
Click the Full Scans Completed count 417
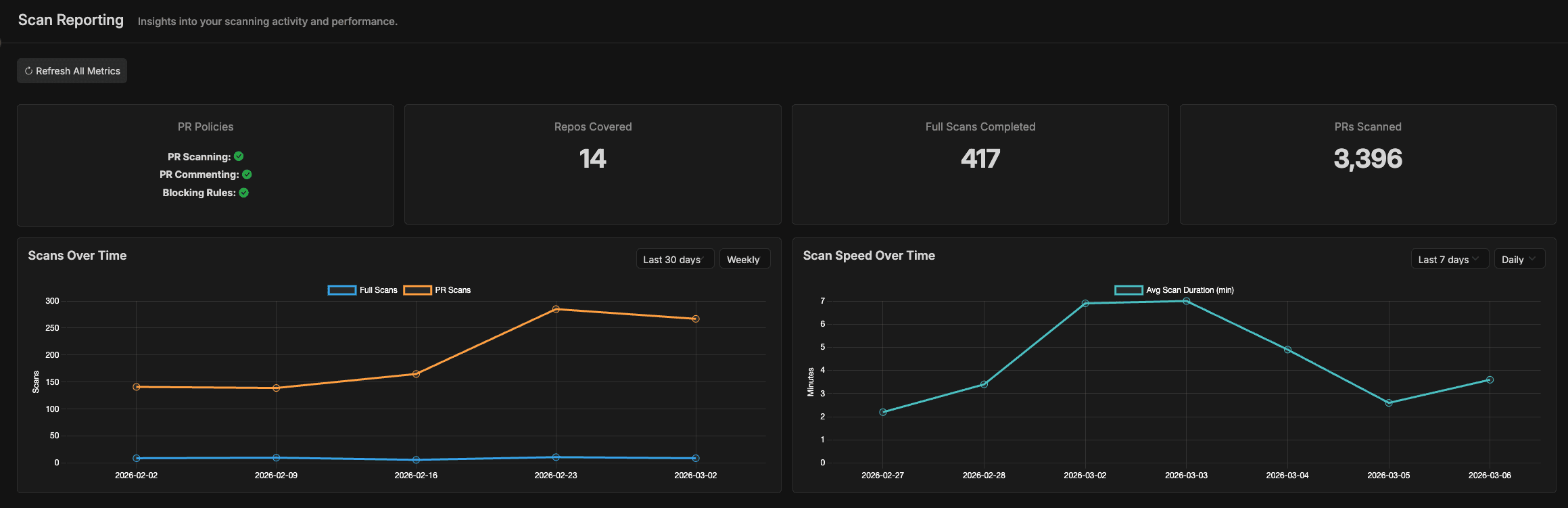(x=980, y=159)
